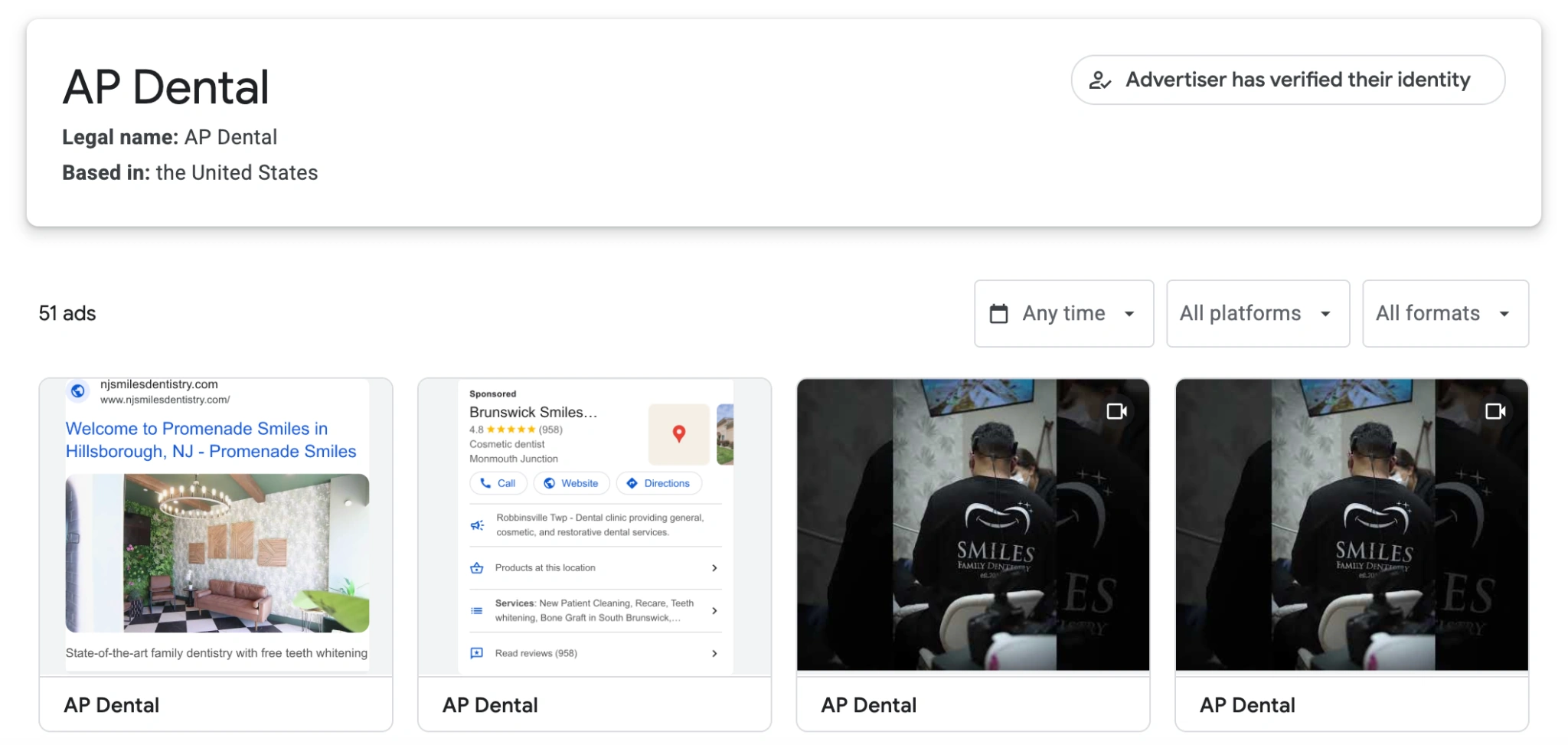Click video camera icon on fourth ad card

pyautogui.click(x=1495, y=411)
